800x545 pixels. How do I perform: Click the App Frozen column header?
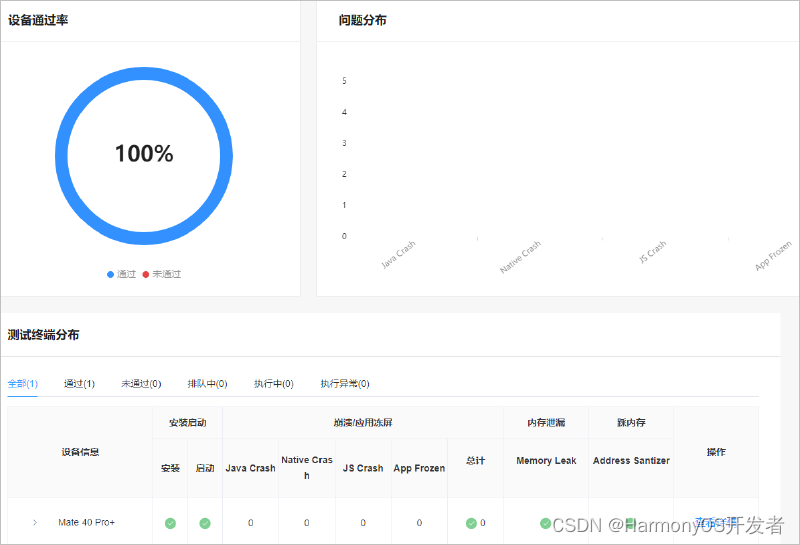419,468
